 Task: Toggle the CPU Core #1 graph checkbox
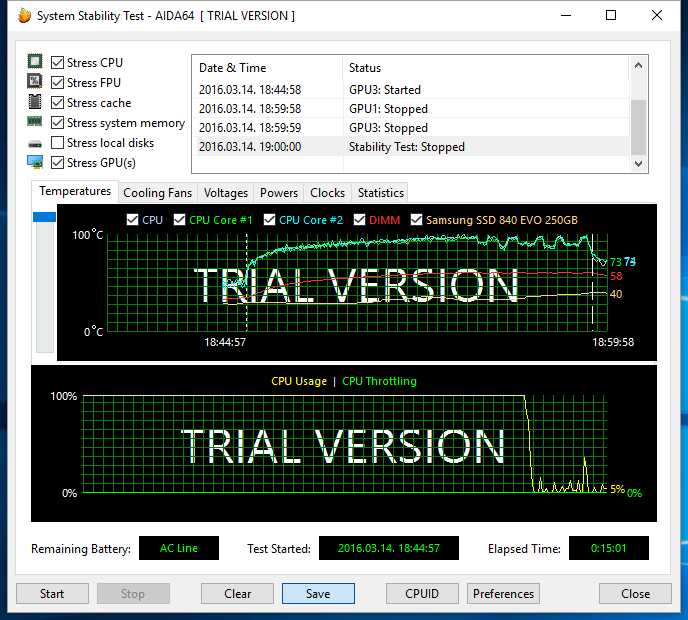tap(179, 219)
